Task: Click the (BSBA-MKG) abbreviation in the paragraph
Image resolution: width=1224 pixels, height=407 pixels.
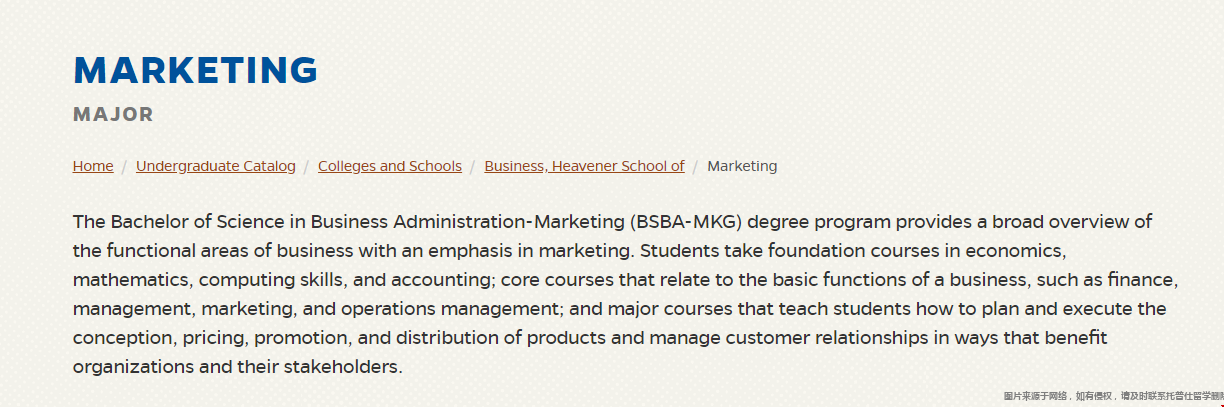Action: [x=687, y=221]
